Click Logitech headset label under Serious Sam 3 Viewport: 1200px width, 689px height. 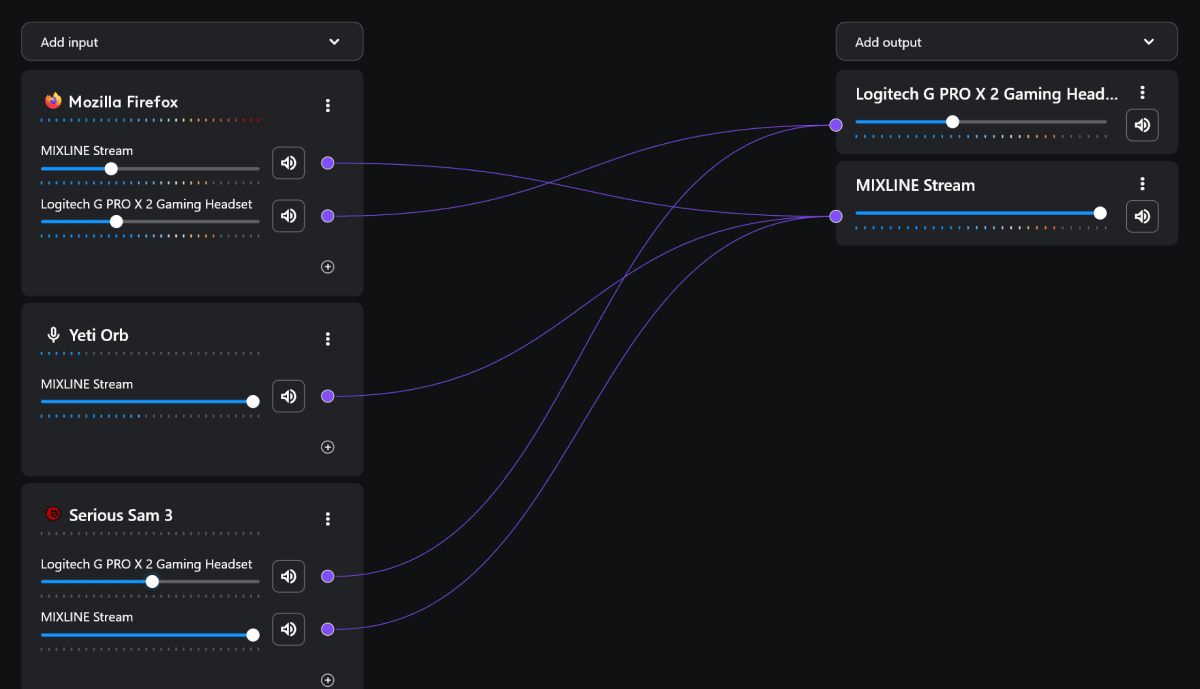point(146,564)
